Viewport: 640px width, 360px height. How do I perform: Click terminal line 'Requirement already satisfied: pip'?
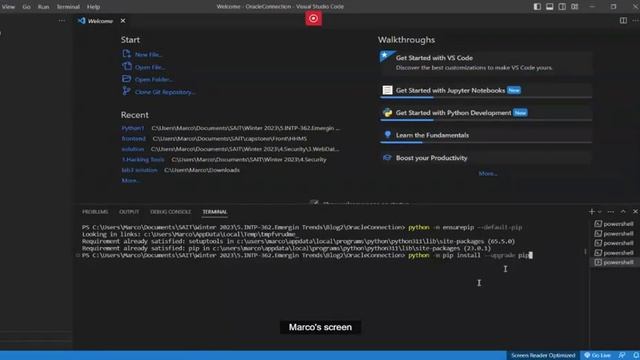[x=286, y=248]
